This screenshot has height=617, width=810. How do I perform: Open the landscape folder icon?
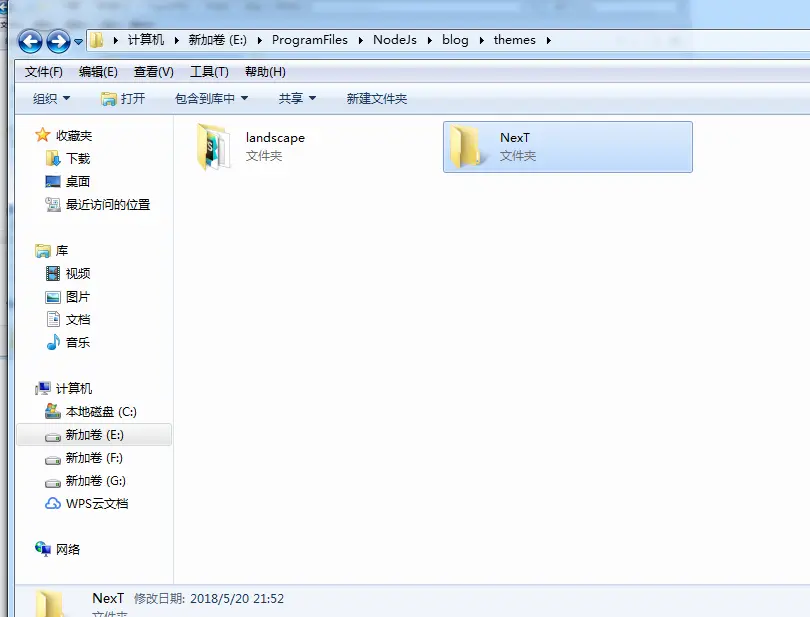pyautogui.click(x=213, y=147)
